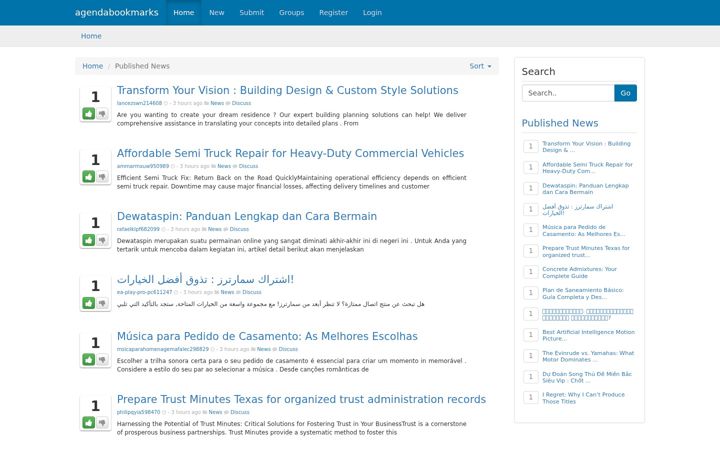
Task: Open author profile ea-play-pro-pc611247
Action: pyautogui.click(x=144, y=292)
